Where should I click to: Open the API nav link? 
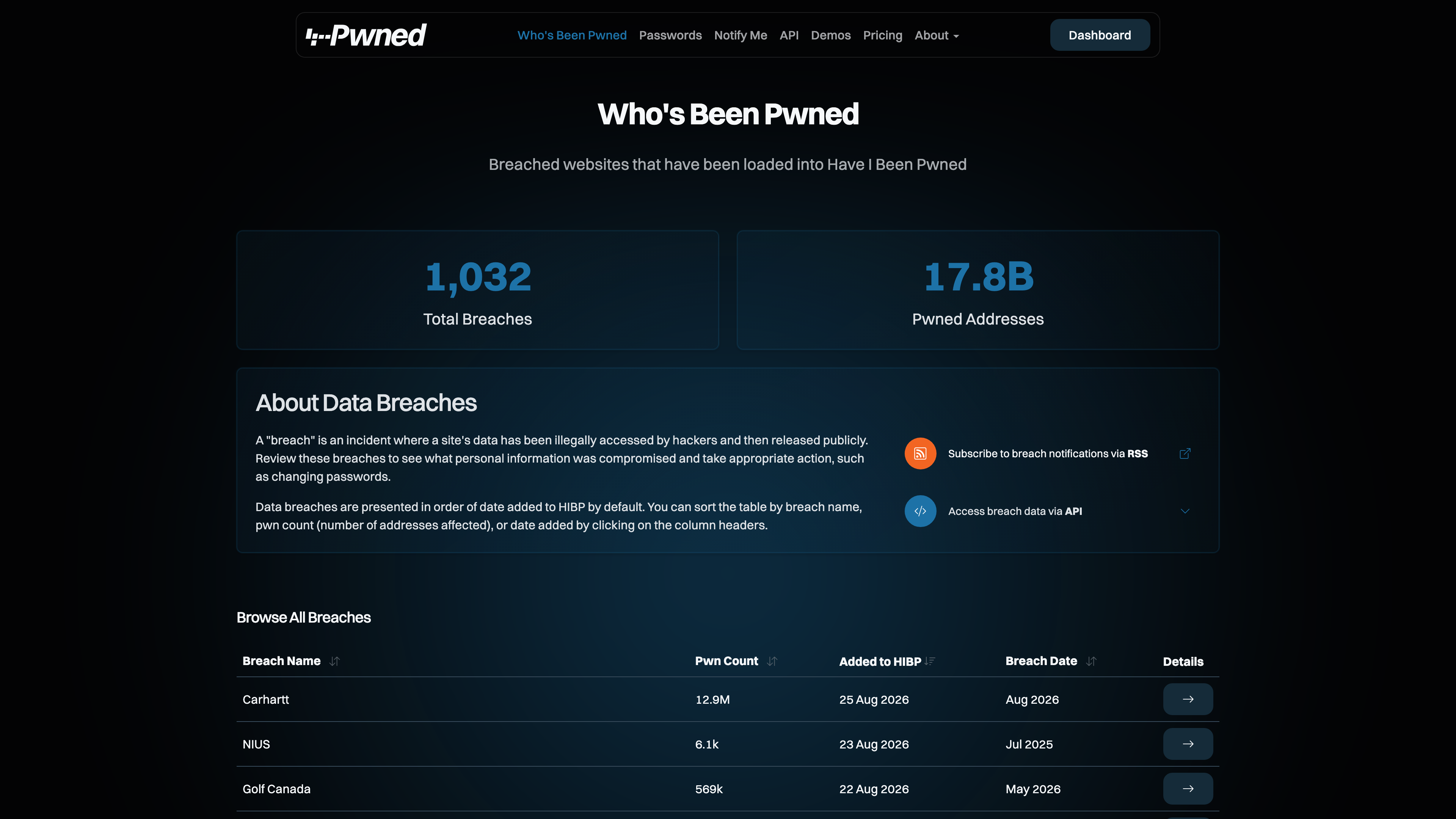789,35
